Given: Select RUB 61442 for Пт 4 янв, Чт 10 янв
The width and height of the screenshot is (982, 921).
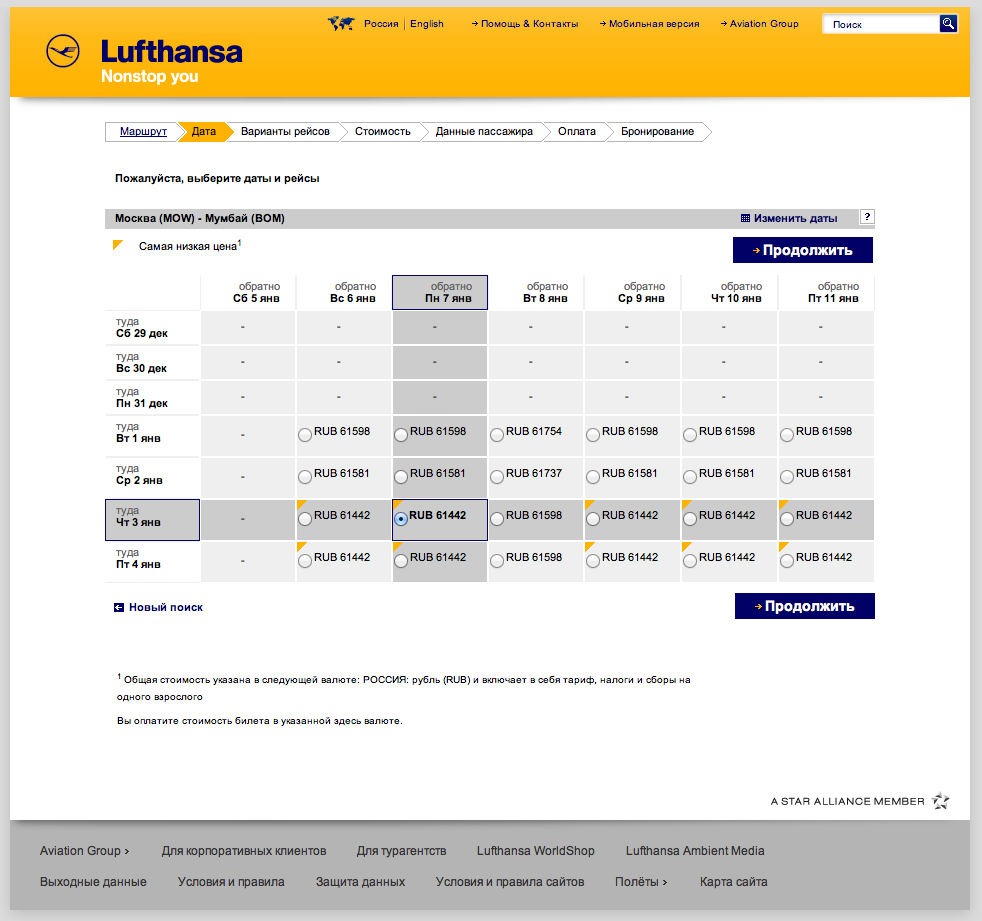Looking at the screenshot, I should click(x=690, y=560).
